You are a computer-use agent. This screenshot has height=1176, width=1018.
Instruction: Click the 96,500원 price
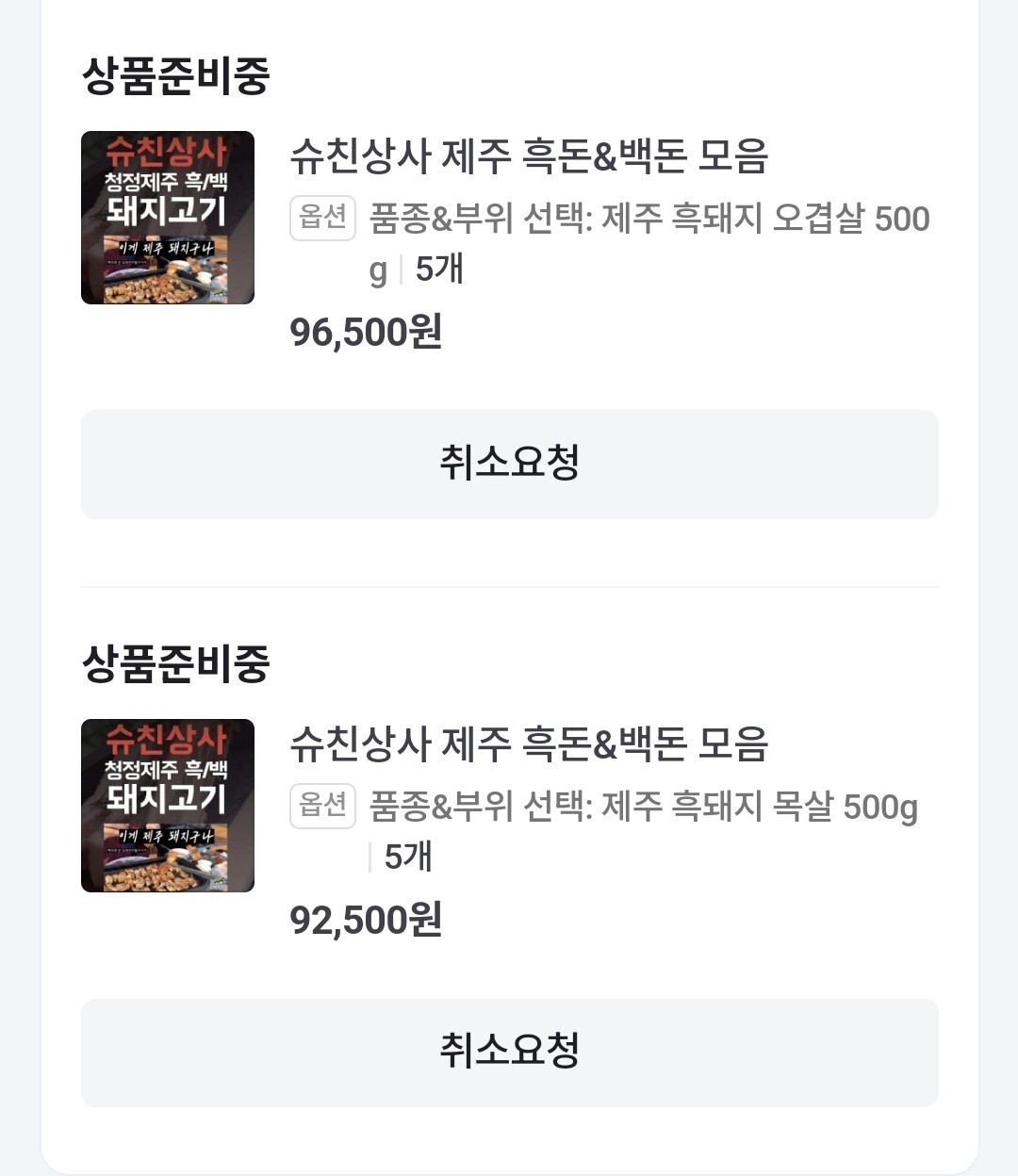(366, 332)
